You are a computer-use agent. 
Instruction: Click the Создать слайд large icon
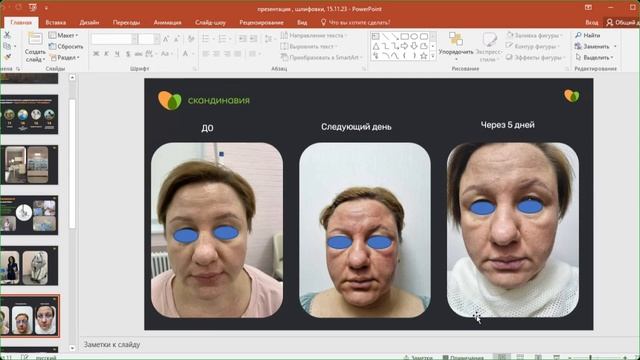tap(35, 40)
